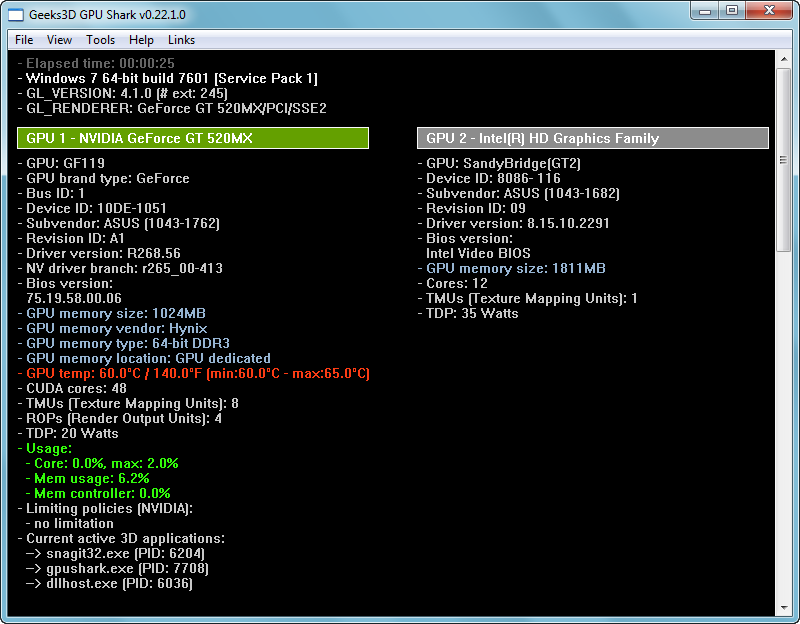Click the Bus ID: 1 line
The height and width of the screenshot is (624, 800).
coord(51,193)
